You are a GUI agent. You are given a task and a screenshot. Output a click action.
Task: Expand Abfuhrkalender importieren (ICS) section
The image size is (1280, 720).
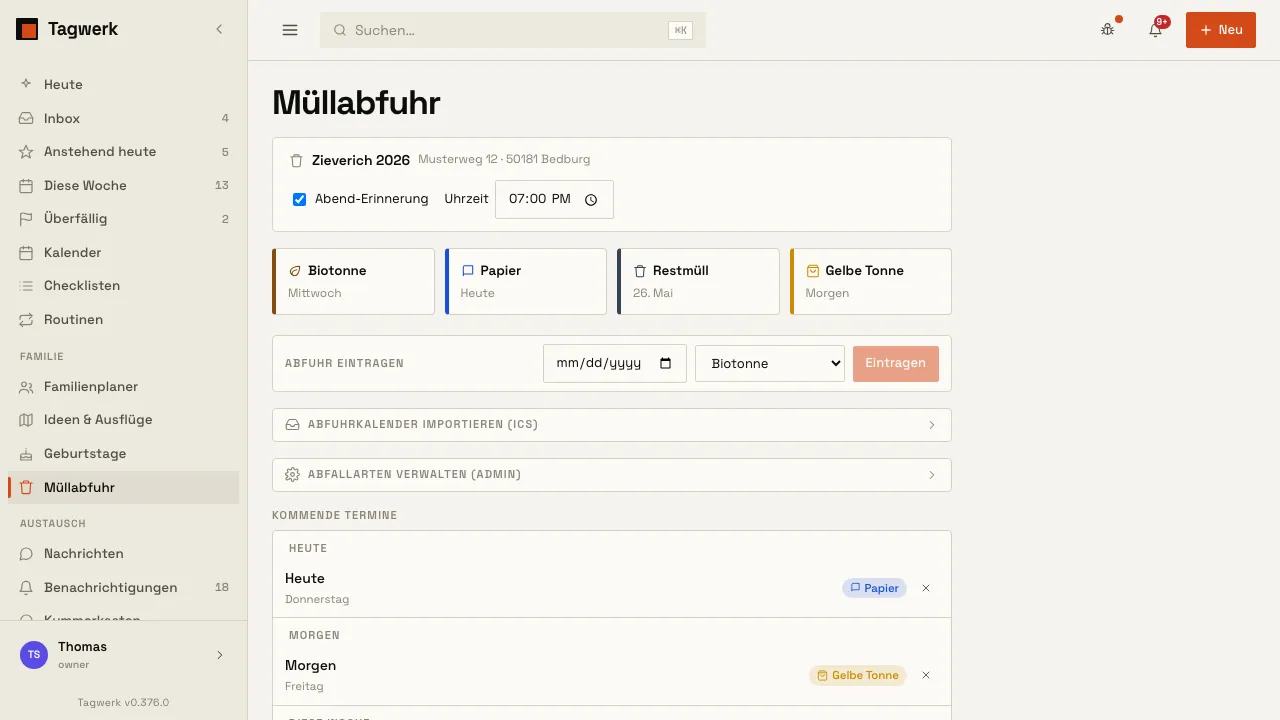[x=612, y=425]
